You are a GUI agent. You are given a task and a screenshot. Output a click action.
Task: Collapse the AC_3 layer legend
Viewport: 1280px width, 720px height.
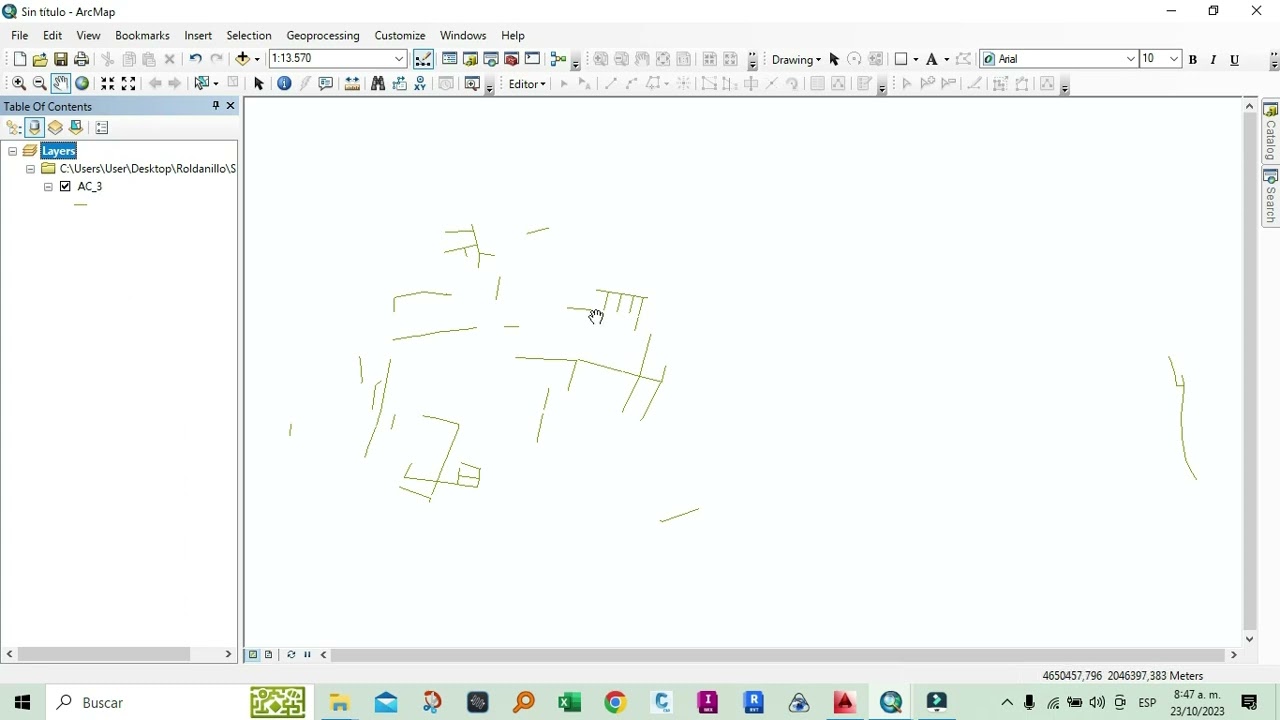48,187
